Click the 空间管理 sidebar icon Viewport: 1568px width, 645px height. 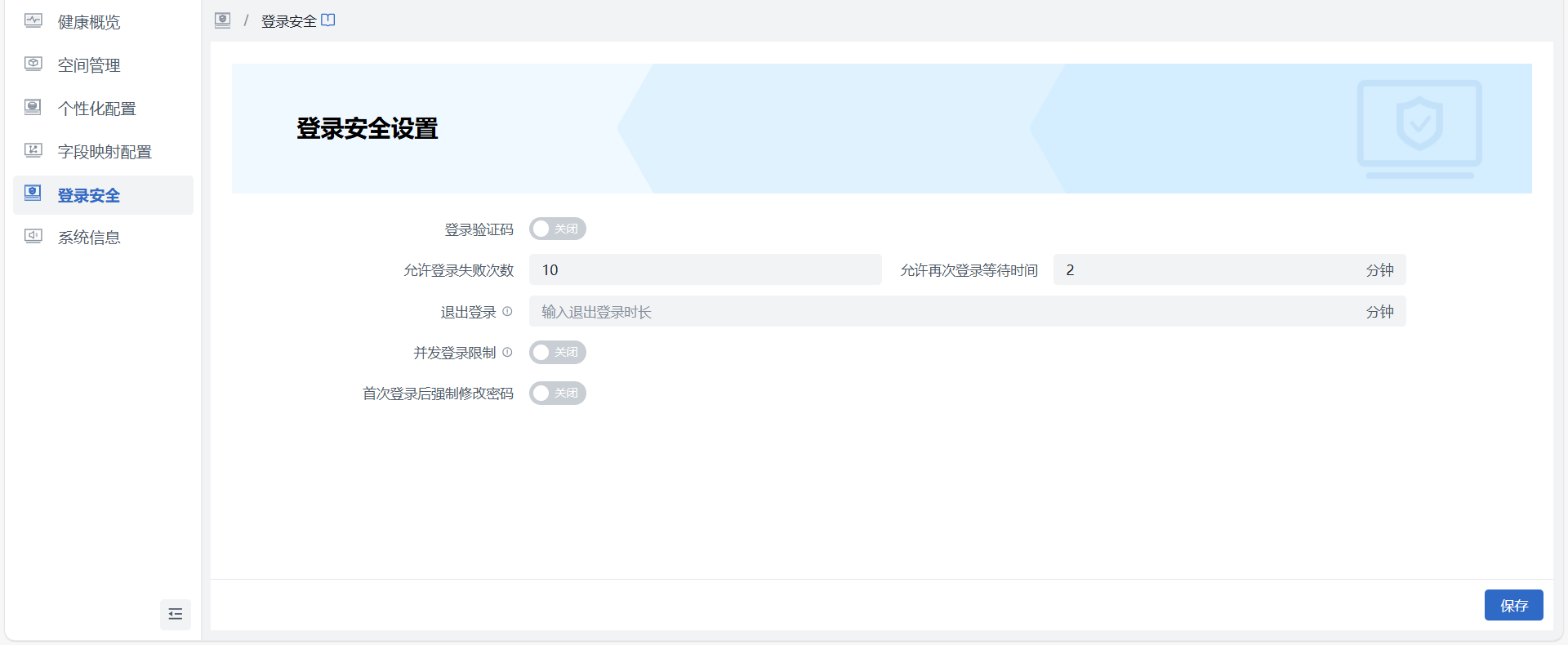tap(33, 64)
